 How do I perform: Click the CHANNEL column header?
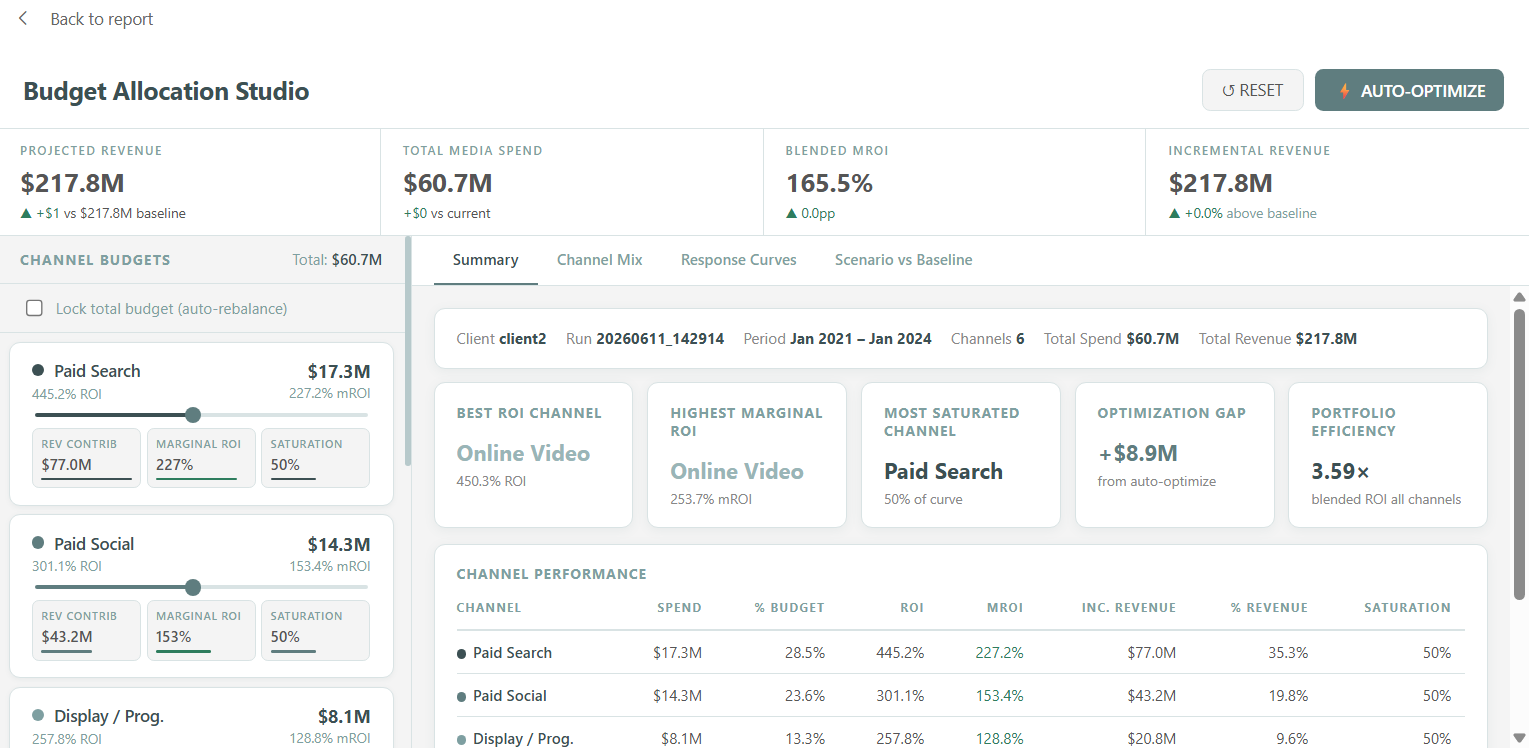[489, 608]
